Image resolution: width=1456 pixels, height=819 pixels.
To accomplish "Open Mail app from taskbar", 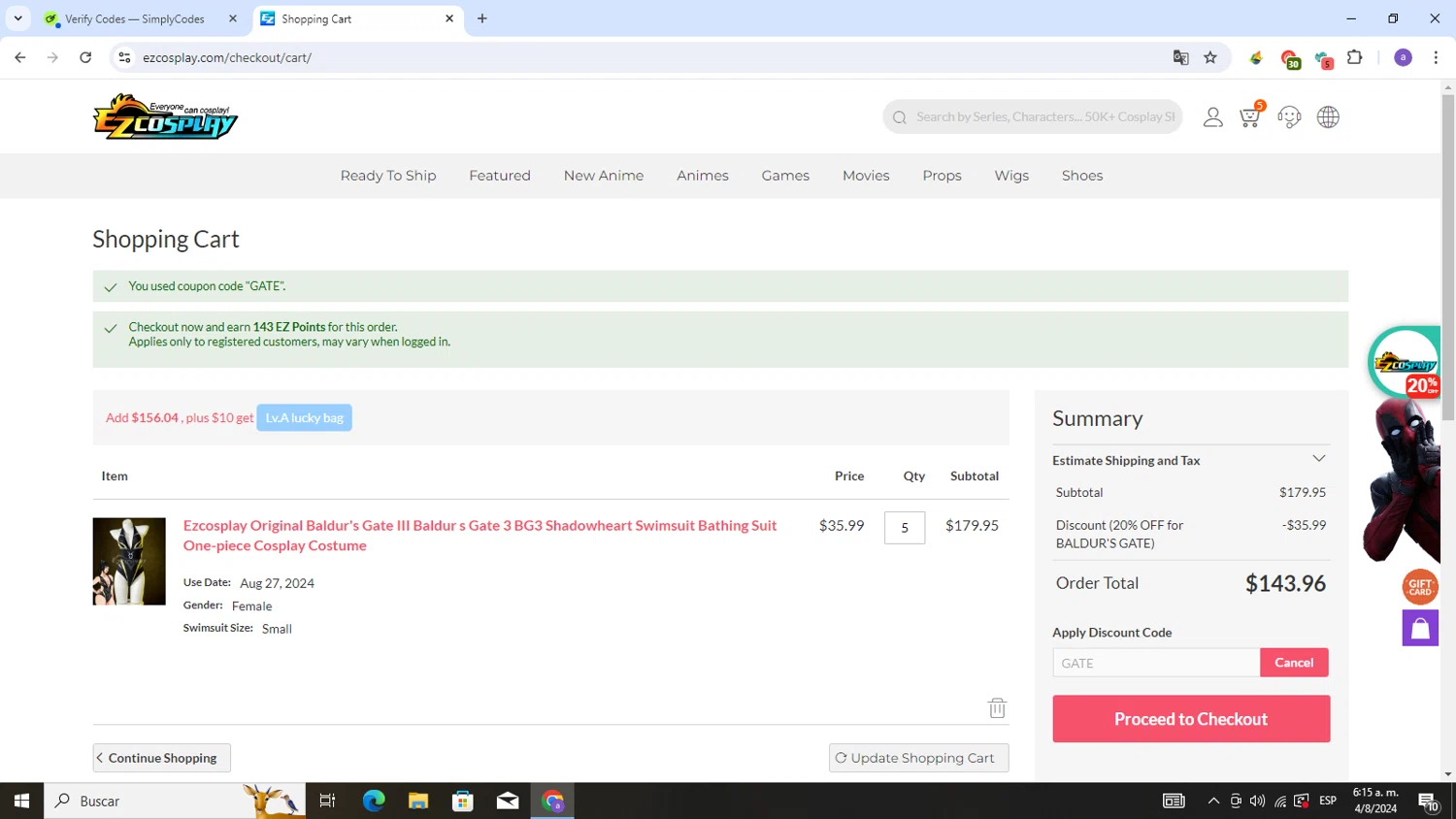I will click(508, 801).
